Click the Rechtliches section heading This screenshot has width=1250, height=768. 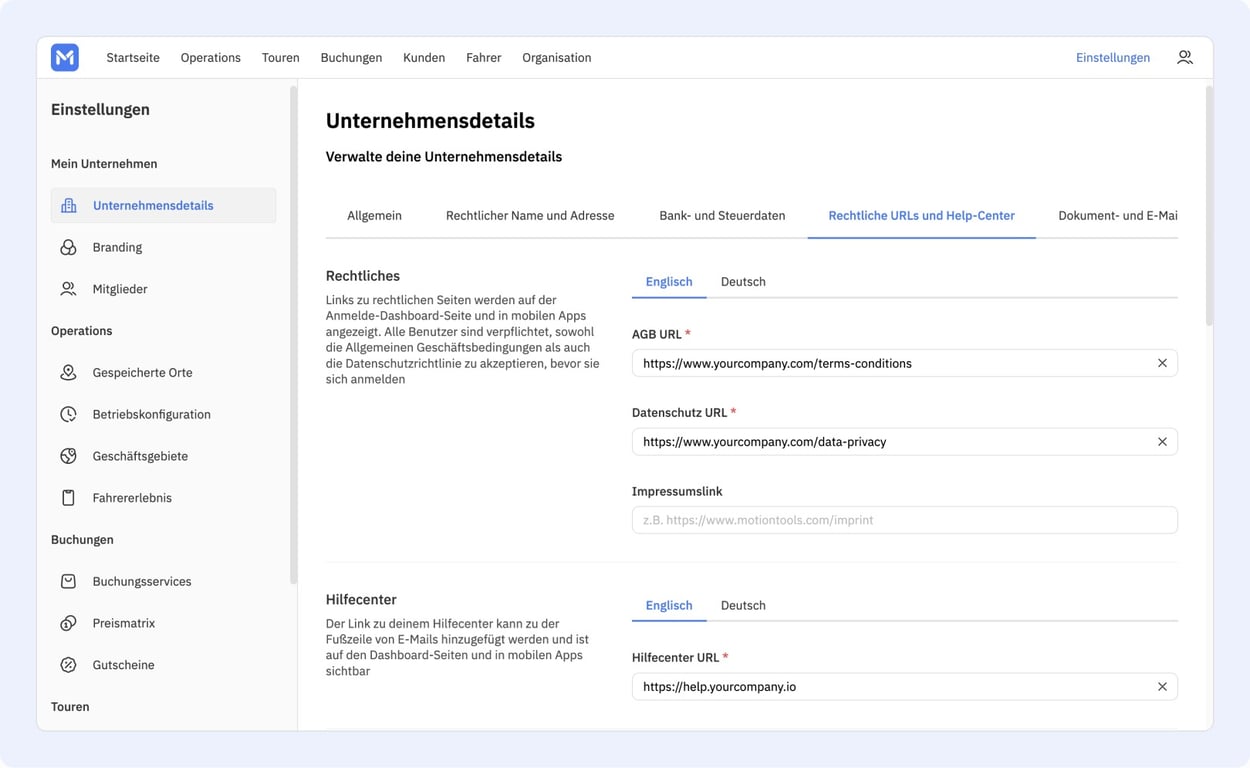point(363,276)
